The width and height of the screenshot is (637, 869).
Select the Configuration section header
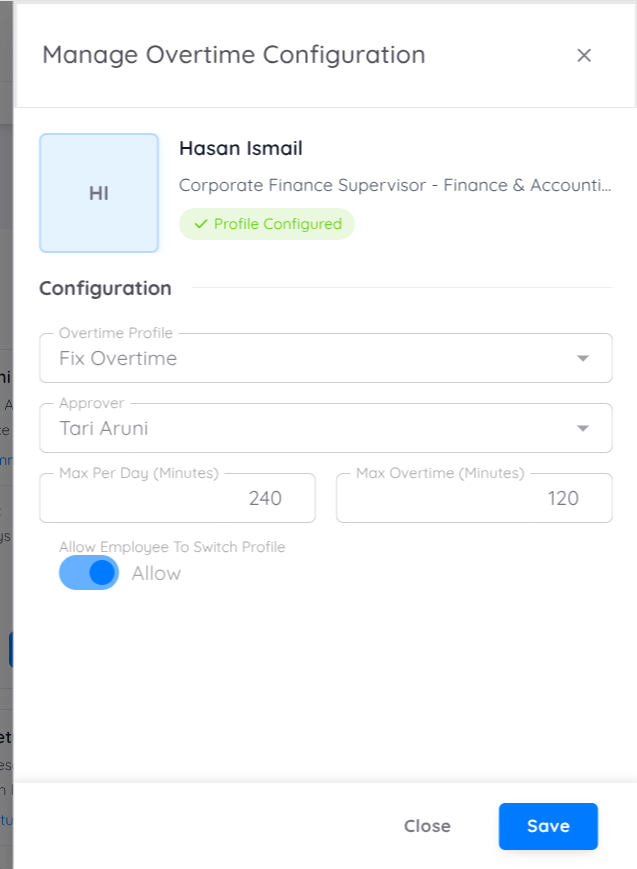pyautogui.click(x=105, y=288)
